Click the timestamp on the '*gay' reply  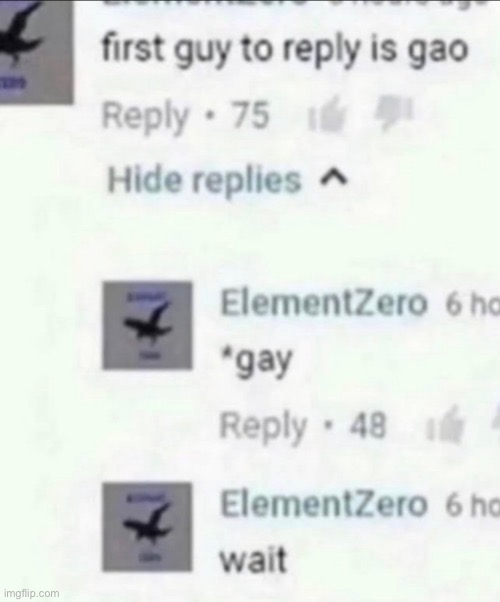click(x=473, y=305)
